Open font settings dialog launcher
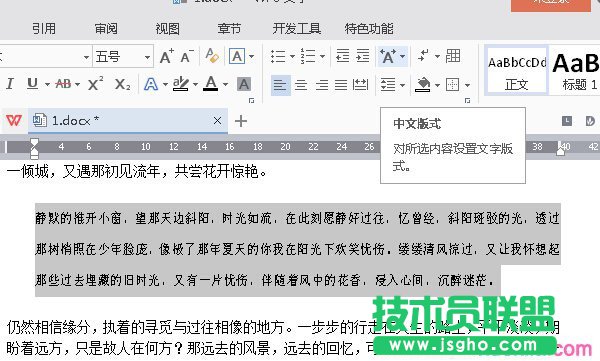 251,101
